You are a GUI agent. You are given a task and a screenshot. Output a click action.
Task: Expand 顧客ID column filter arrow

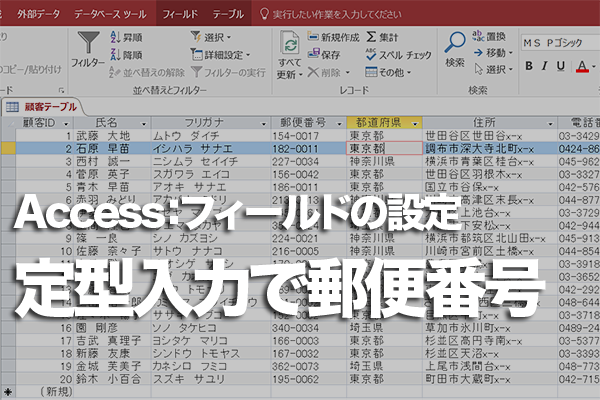pos(66,124)
